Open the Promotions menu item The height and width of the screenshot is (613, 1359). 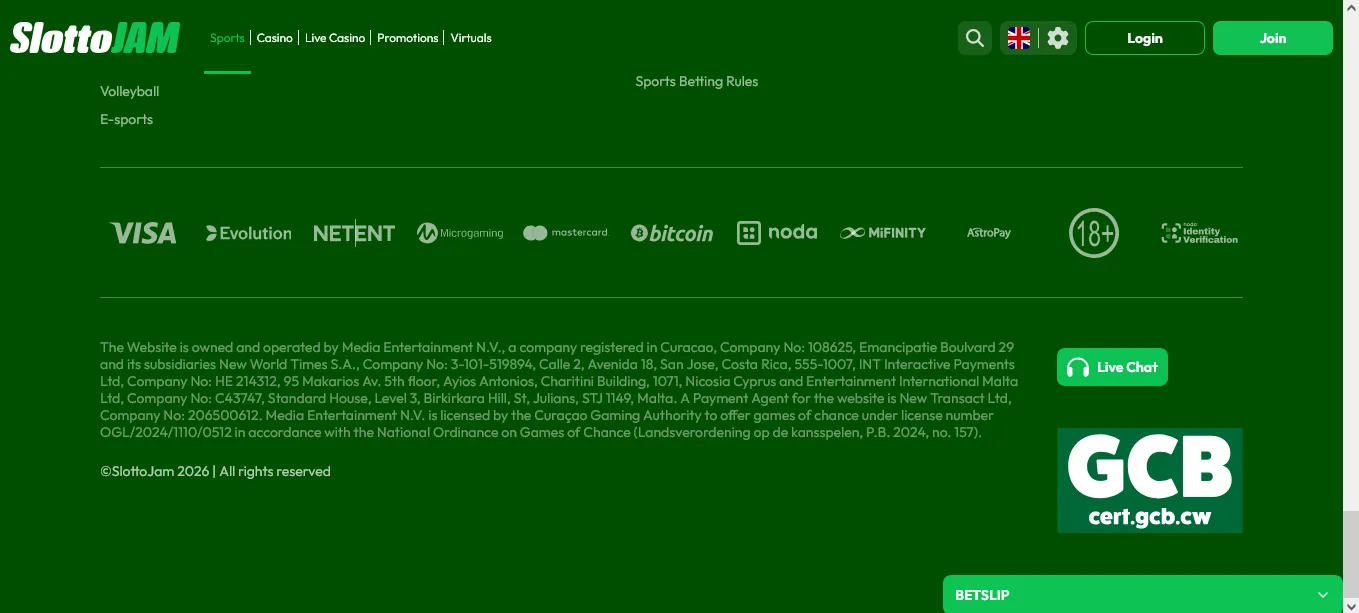[408, 38]
